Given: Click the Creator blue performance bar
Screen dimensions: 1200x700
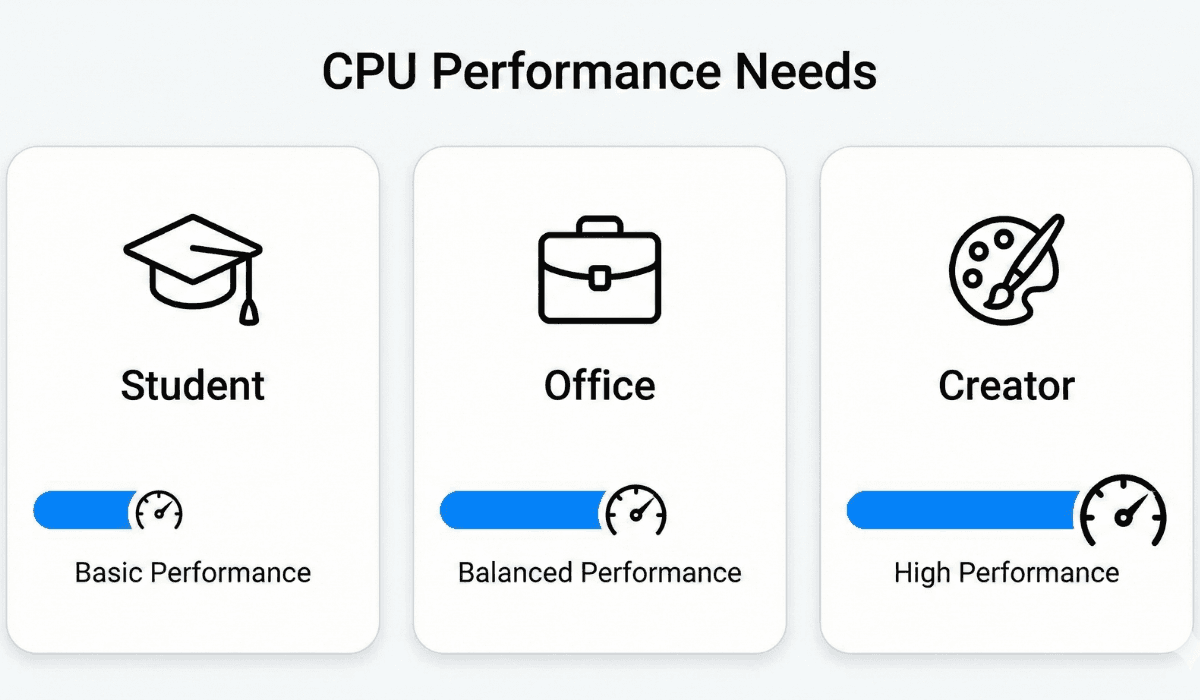Looking at the screenshot, I should (x=962, y=510).
